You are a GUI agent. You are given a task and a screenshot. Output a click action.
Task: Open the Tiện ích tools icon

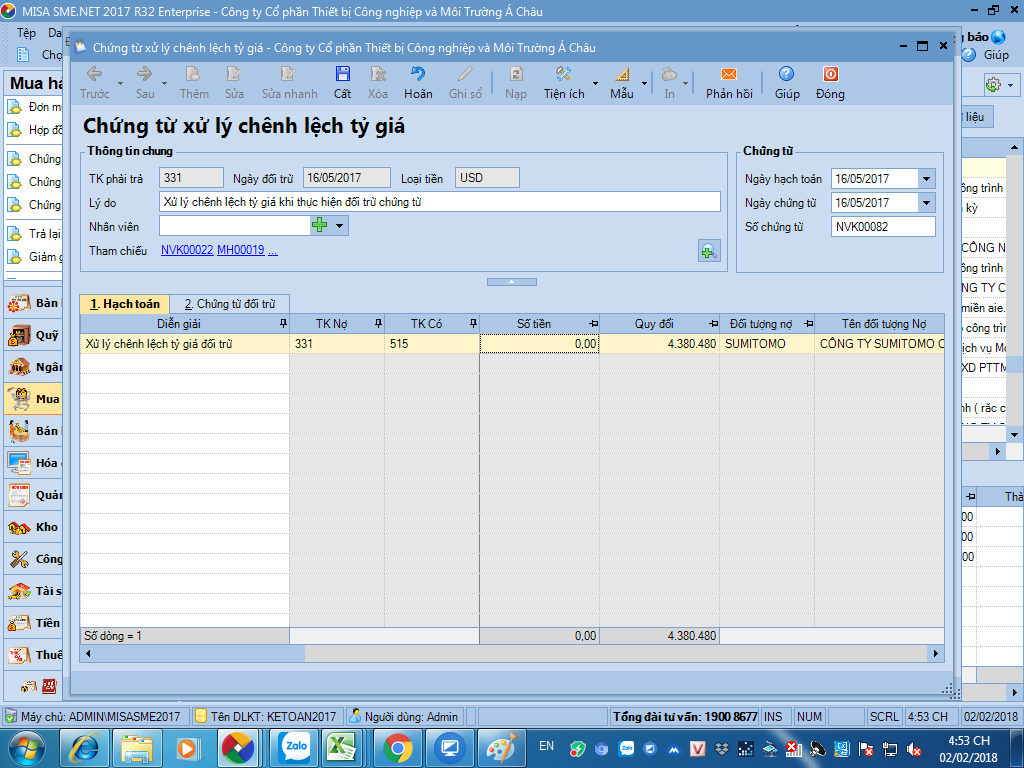coord(564,74)
